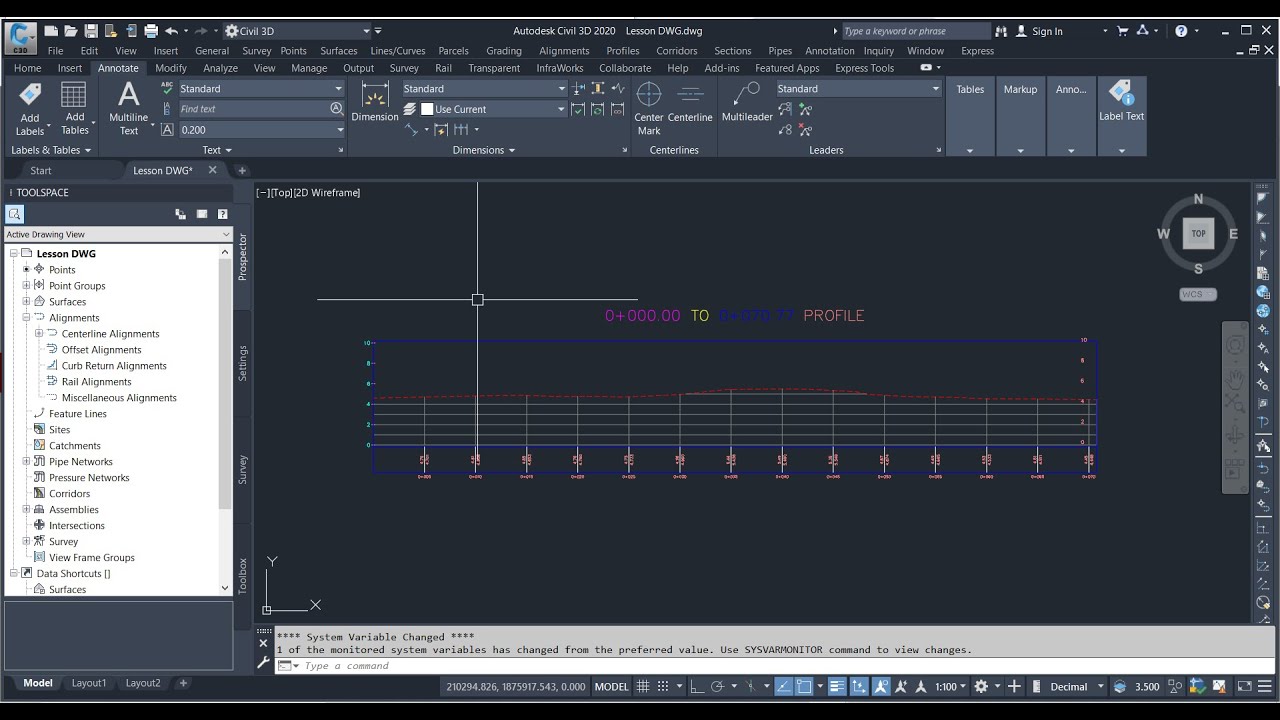Click the Add Labels icon
This screenshot has width=1280, height=720.
[x=30, y=96]
